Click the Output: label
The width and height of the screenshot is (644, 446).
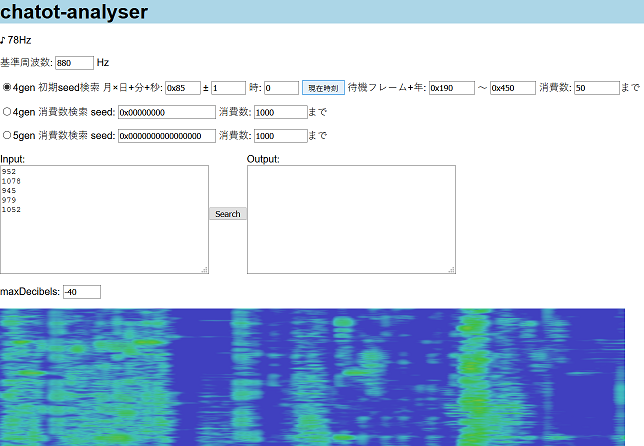(263, 159)
